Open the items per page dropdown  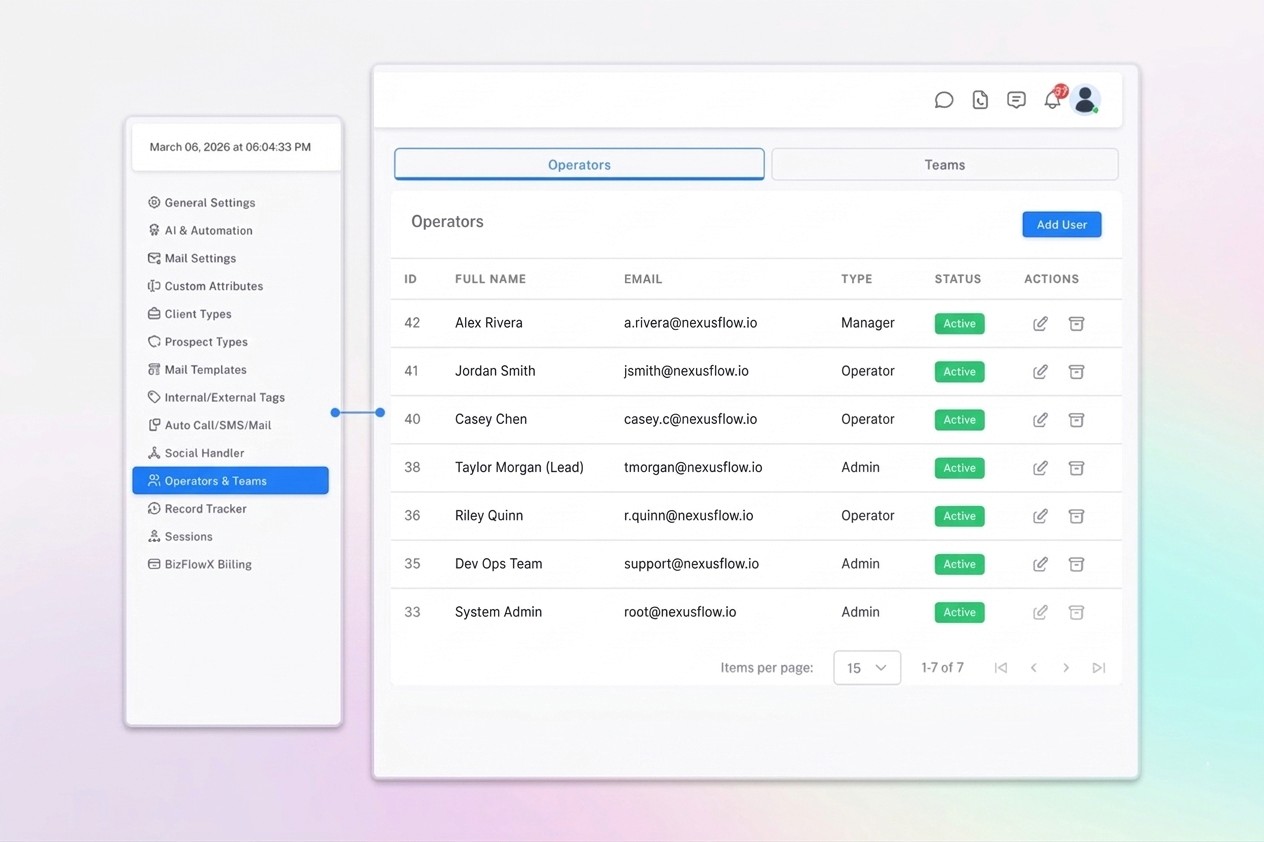867,668
